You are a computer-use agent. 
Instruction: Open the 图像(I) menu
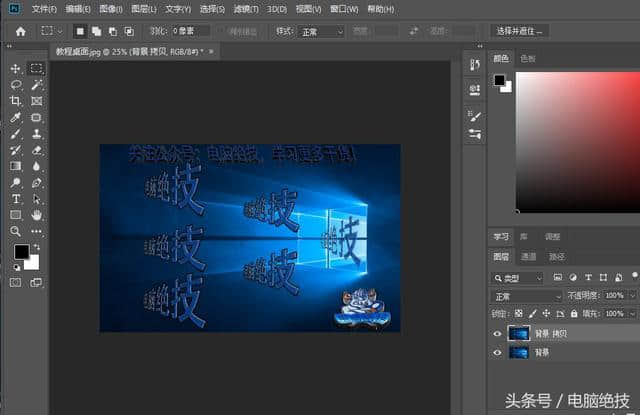tap(111, 9)
